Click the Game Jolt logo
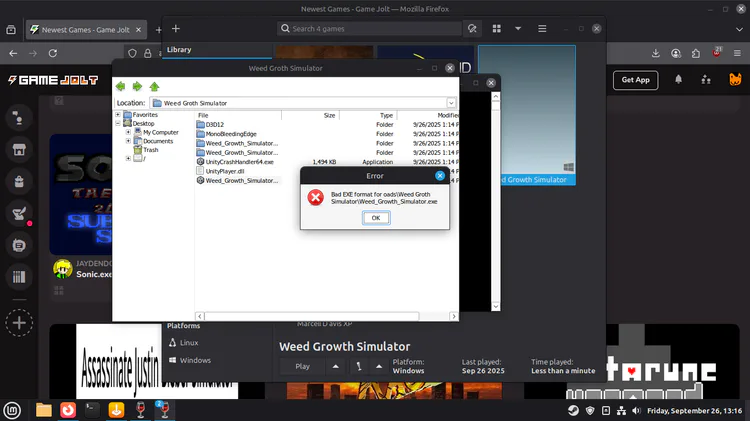 click(x=53, y=80)
